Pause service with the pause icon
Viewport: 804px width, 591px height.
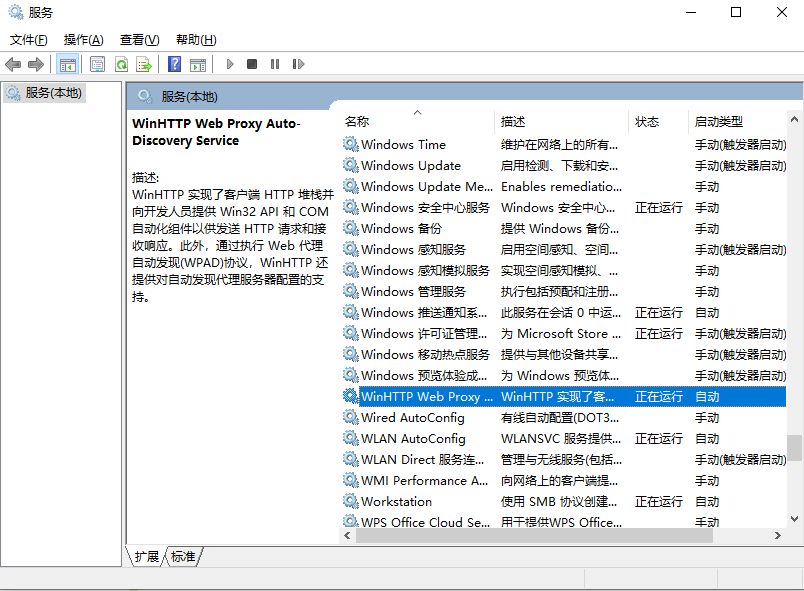[275, 64]
